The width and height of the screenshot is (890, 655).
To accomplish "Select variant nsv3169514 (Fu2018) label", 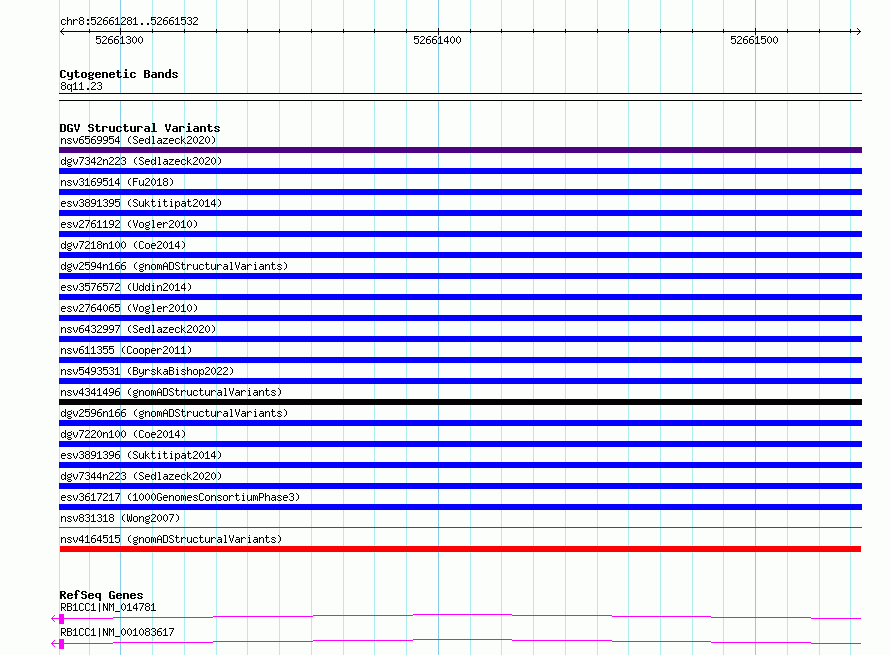I will coord(117,182).
